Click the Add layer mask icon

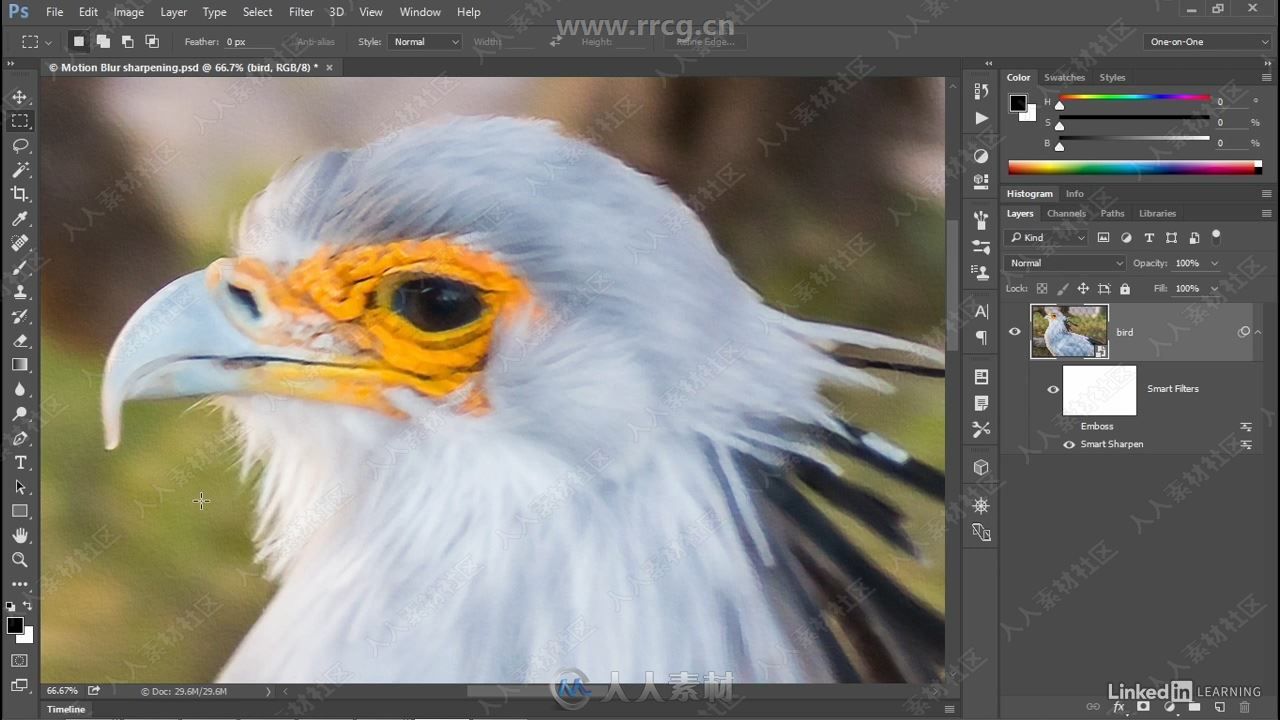1143,707
